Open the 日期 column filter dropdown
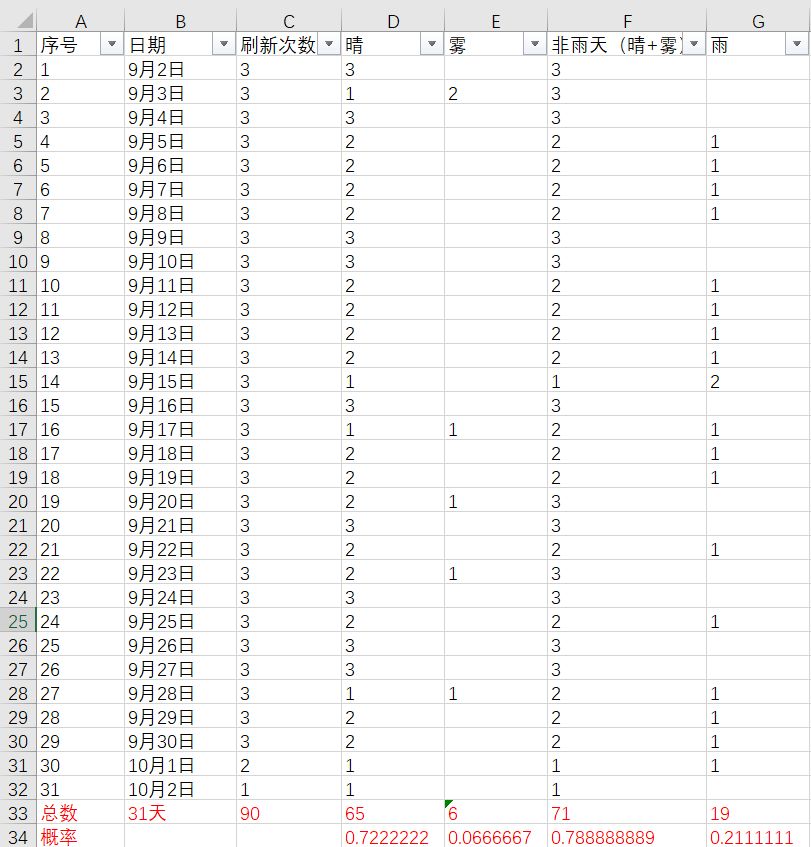 point(224,44)
